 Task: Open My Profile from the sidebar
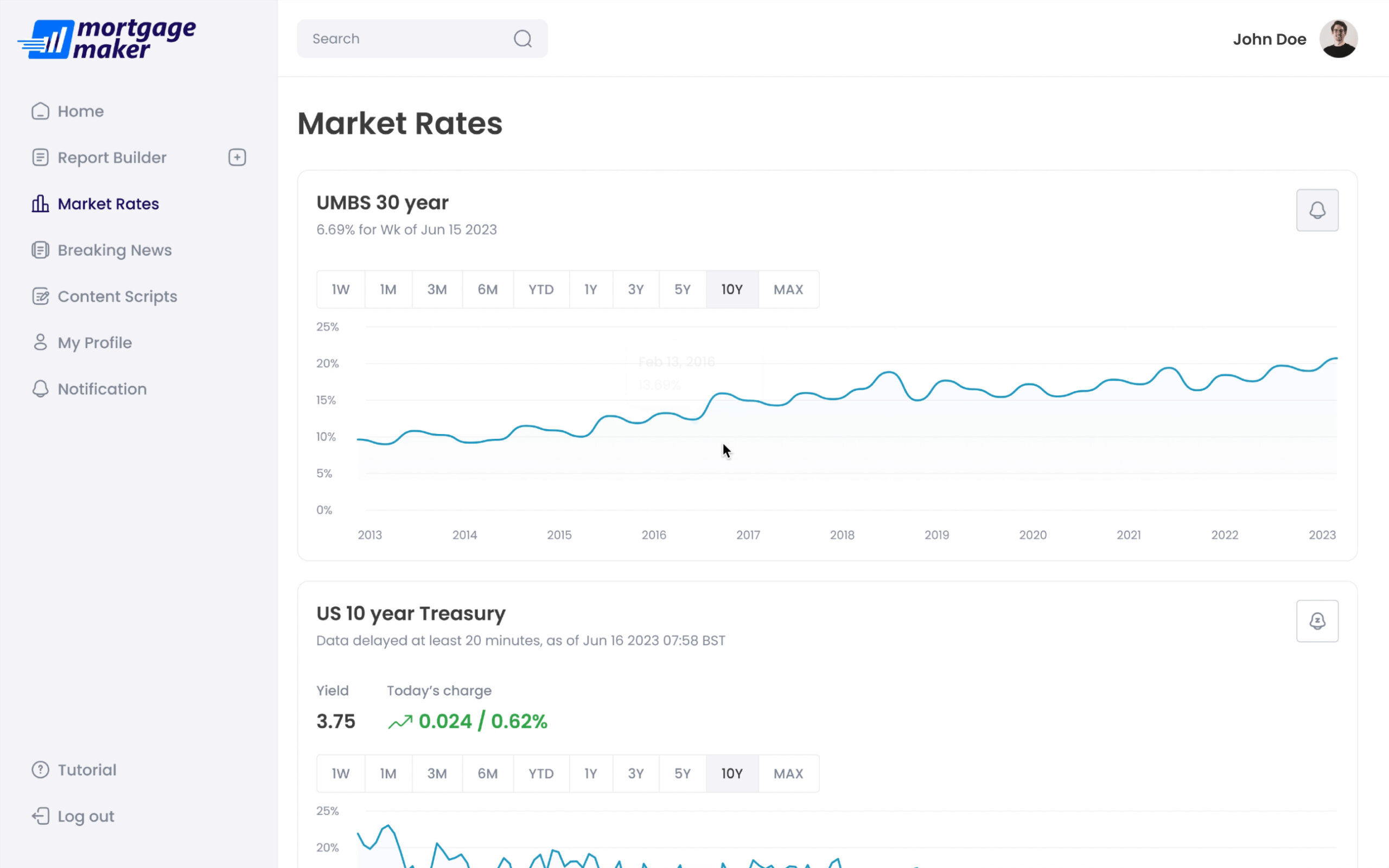click(95, 343)
